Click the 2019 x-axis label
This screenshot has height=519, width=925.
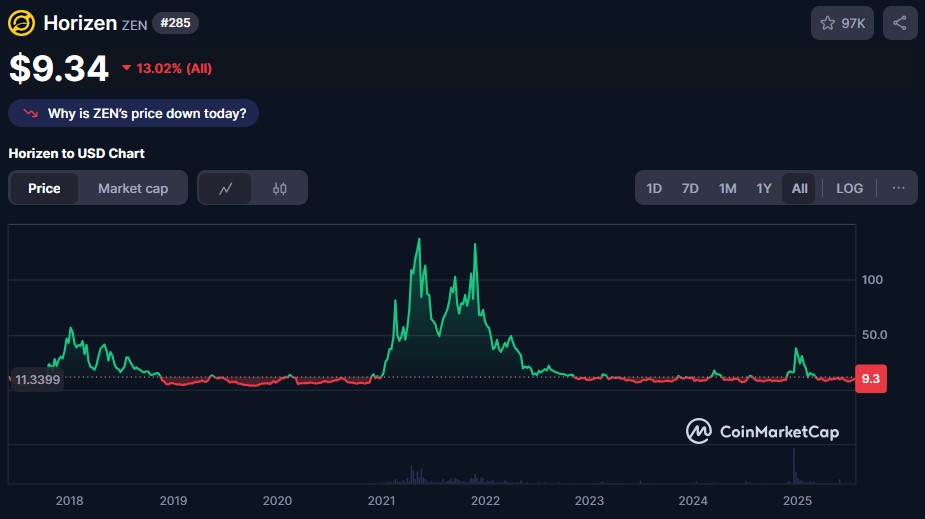click(x=173, y=501)
